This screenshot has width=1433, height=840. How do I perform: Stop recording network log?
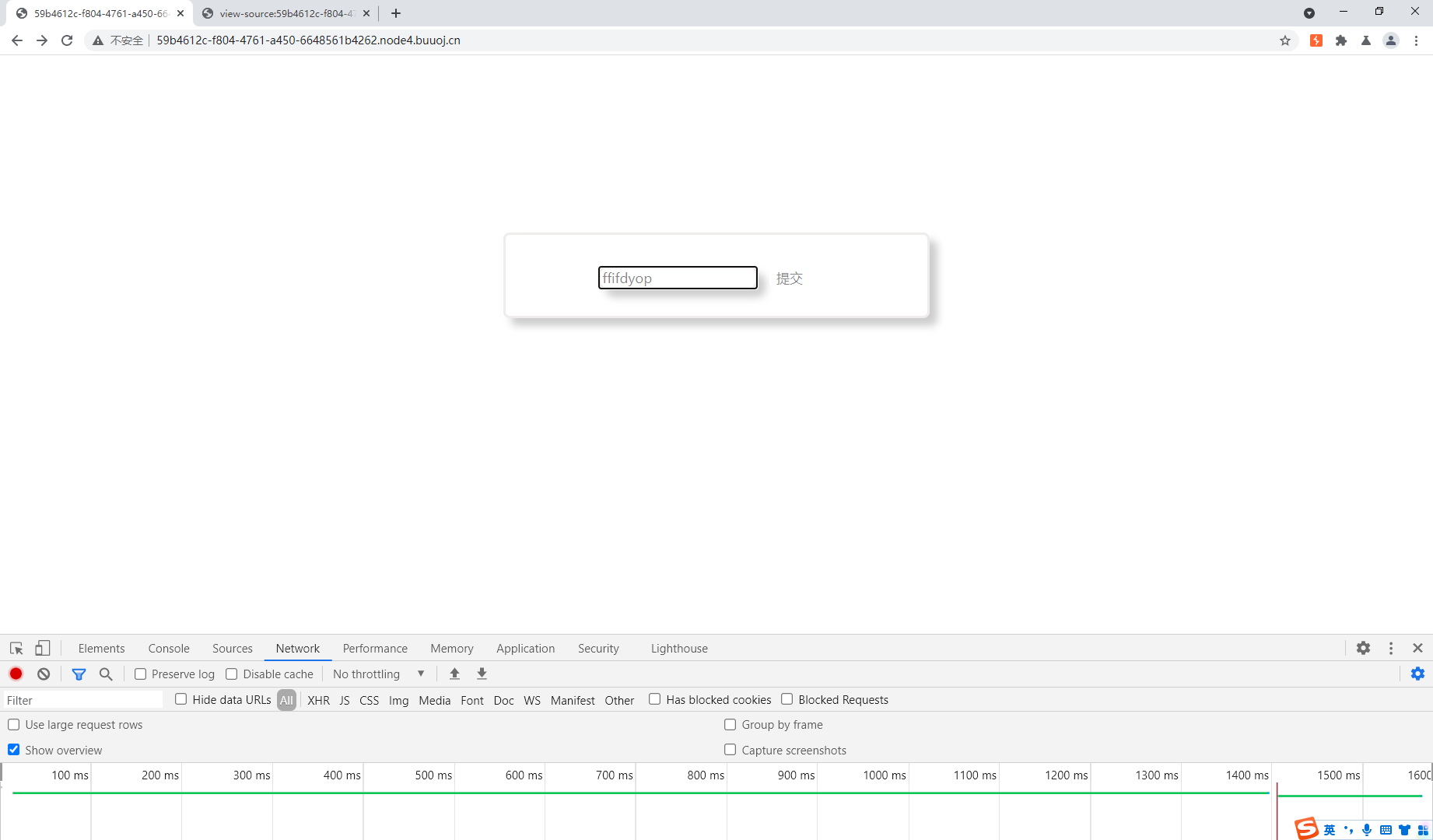pyautogui.click(x=16, y=674)
